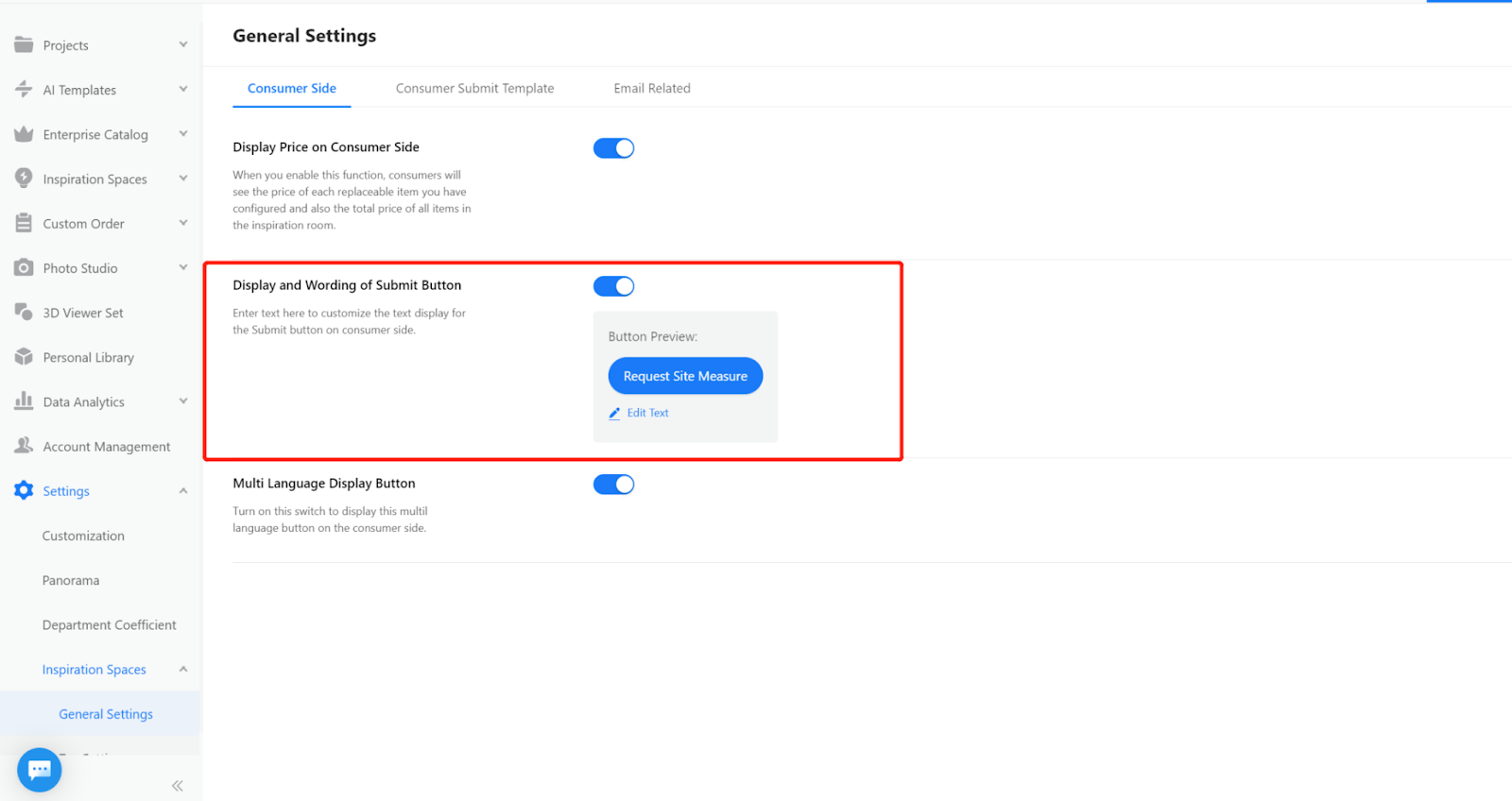Disable the Submit Button display switch

coord(613,286)
